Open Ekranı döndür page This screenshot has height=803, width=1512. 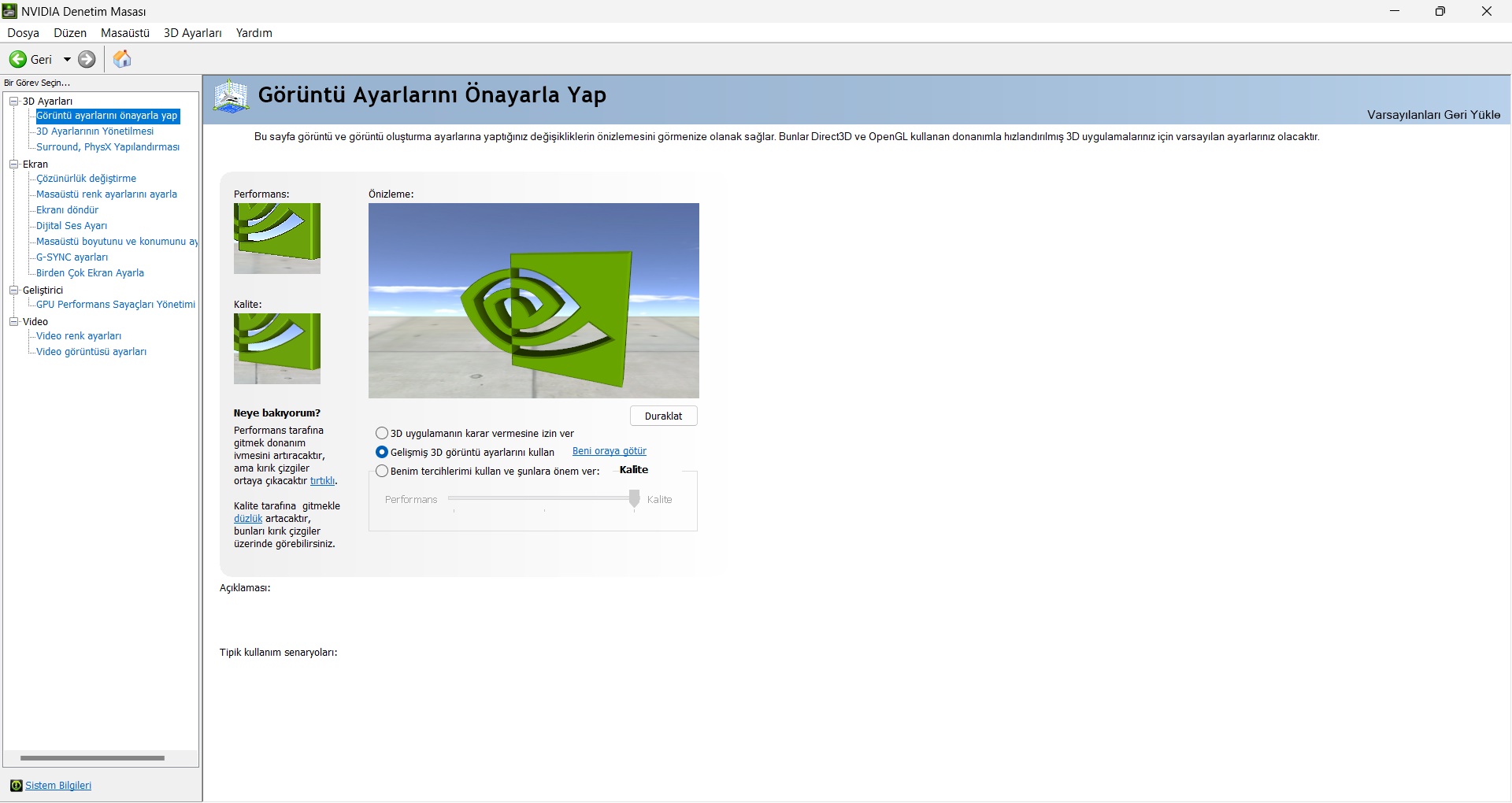pyautogui.click(x=67, y=210)
